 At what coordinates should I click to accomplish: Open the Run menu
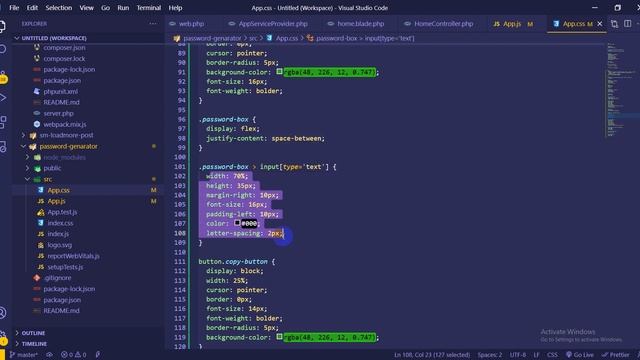123,8
